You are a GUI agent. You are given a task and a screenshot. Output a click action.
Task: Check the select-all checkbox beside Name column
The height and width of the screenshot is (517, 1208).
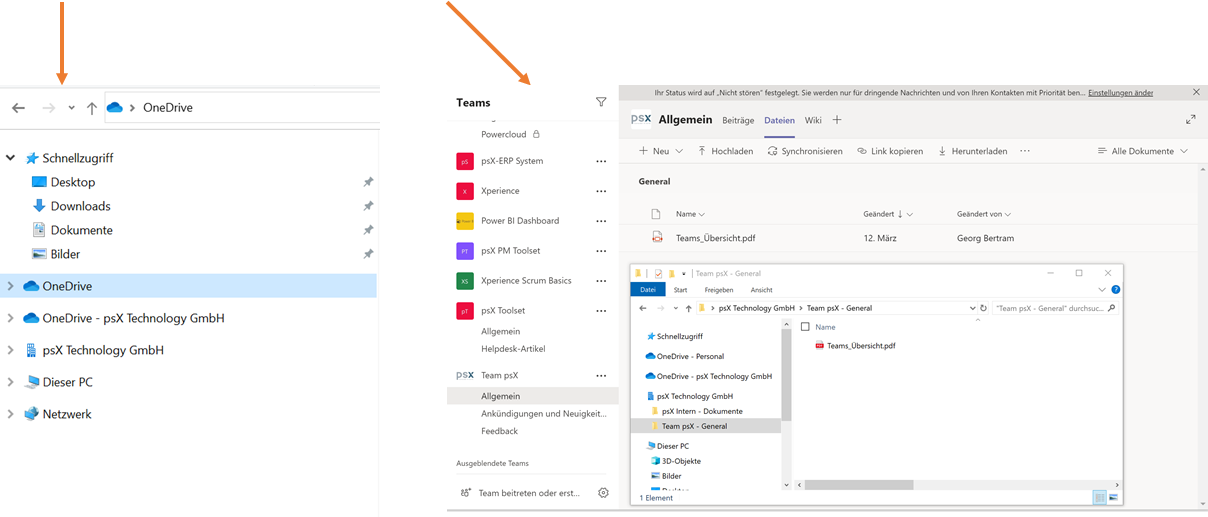[805, 327]
